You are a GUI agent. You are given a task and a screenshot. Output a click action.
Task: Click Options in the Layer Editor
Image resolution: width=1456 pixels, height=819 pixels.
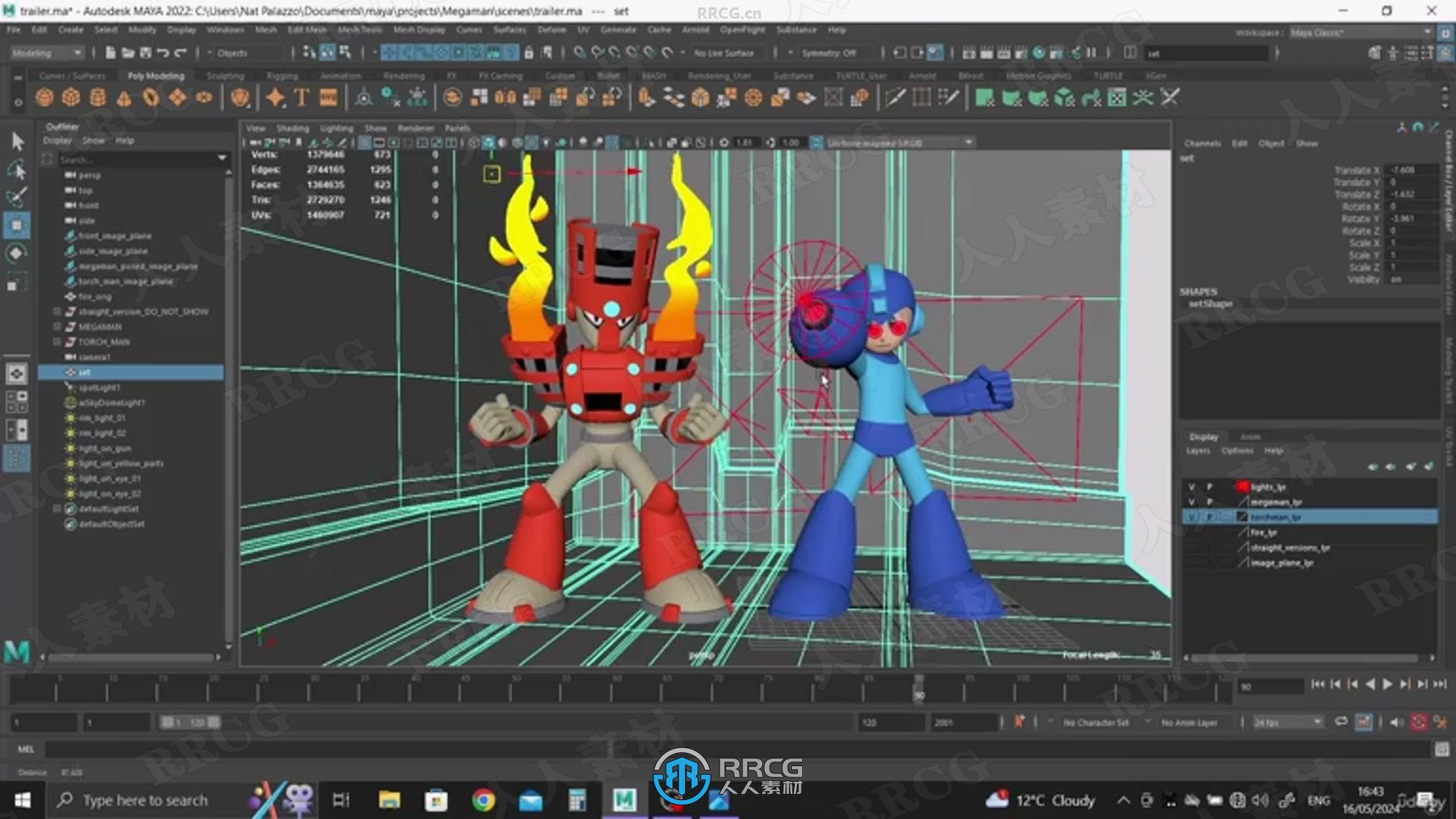(x=1237, y=450)
